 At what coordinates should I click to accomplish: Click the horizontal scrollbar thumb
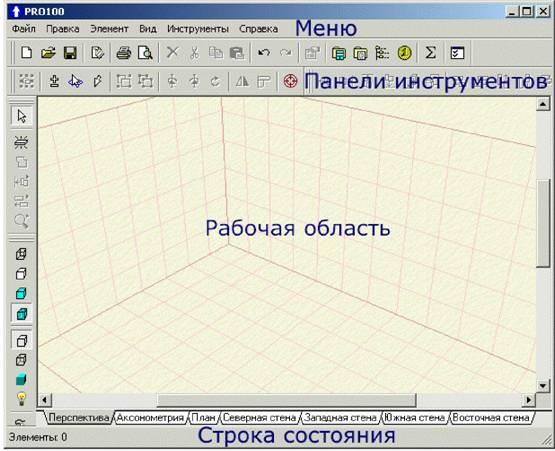[x=286, y=400]
